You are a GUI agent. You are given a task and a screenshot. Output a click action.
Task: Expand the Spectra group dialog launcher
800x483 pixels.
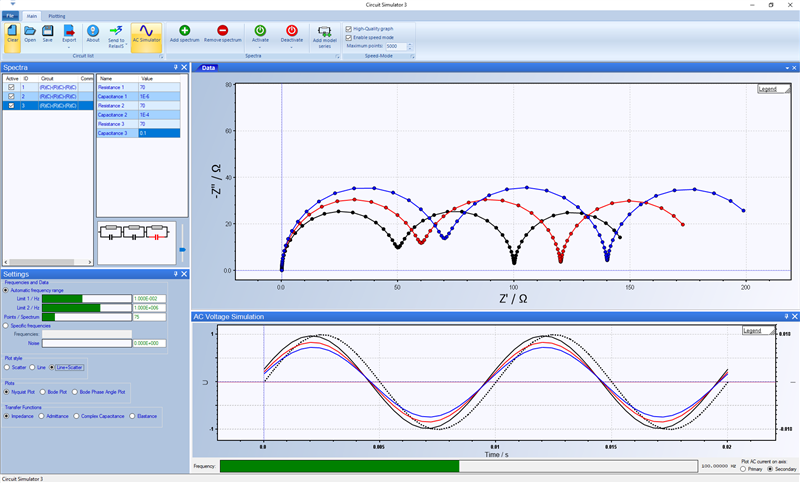coord(337,56)
